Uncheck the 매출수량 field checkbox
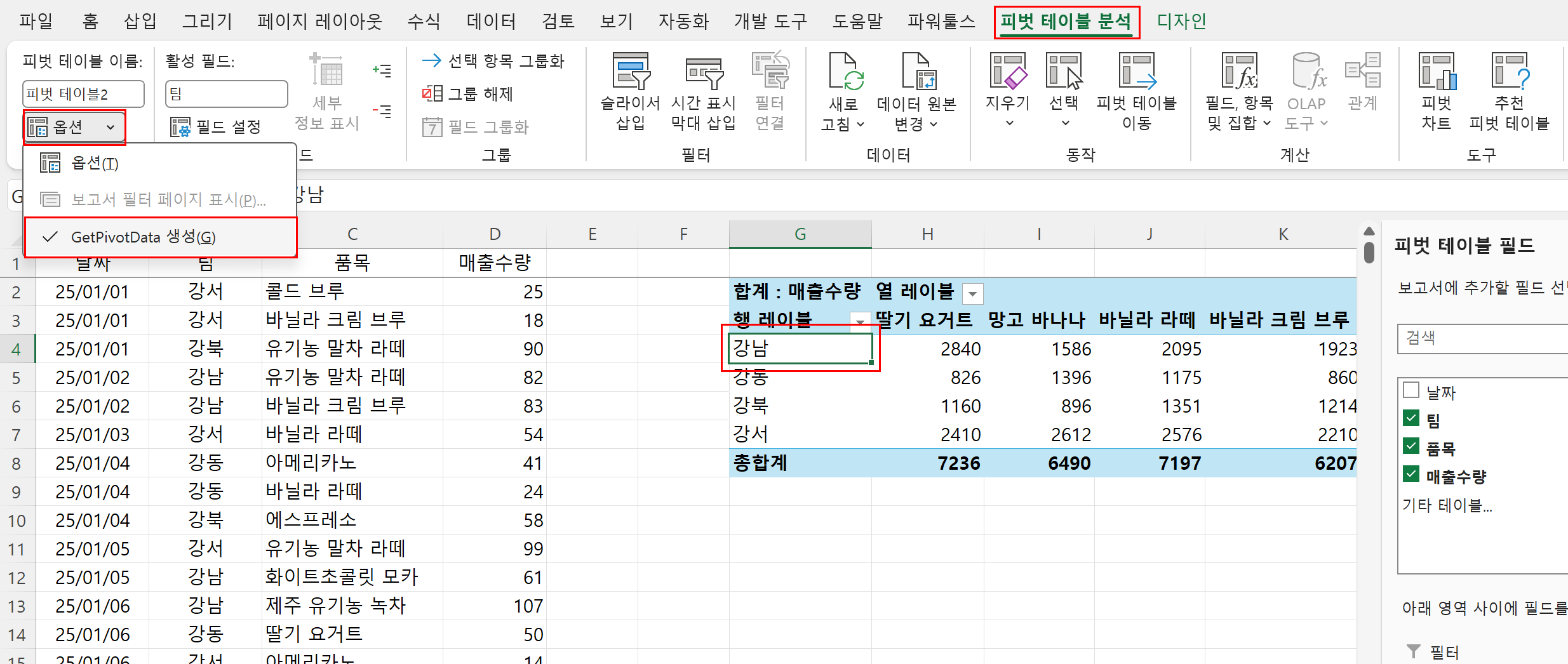 point(1411,474)
